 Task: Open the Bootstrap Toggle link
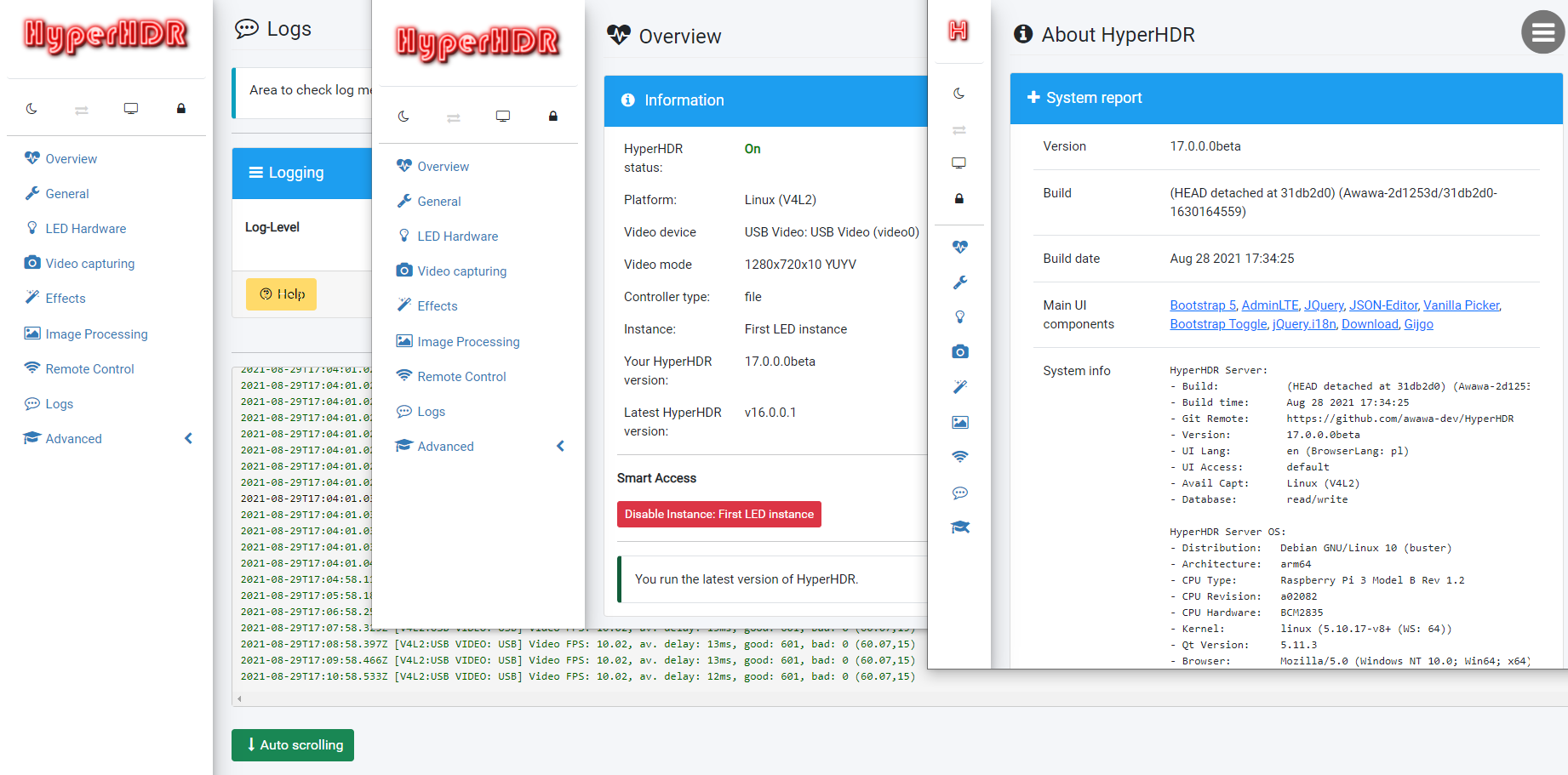1218,323
